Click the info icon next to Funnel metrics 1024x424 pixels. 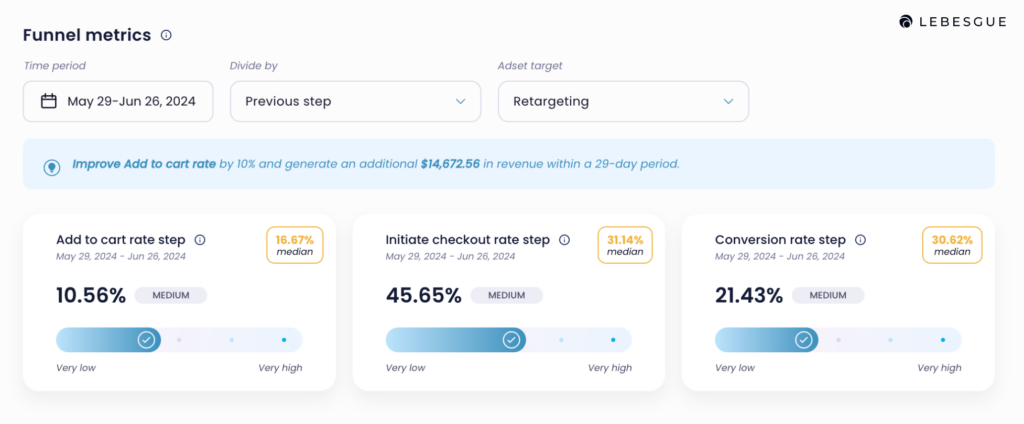[166, 35]
